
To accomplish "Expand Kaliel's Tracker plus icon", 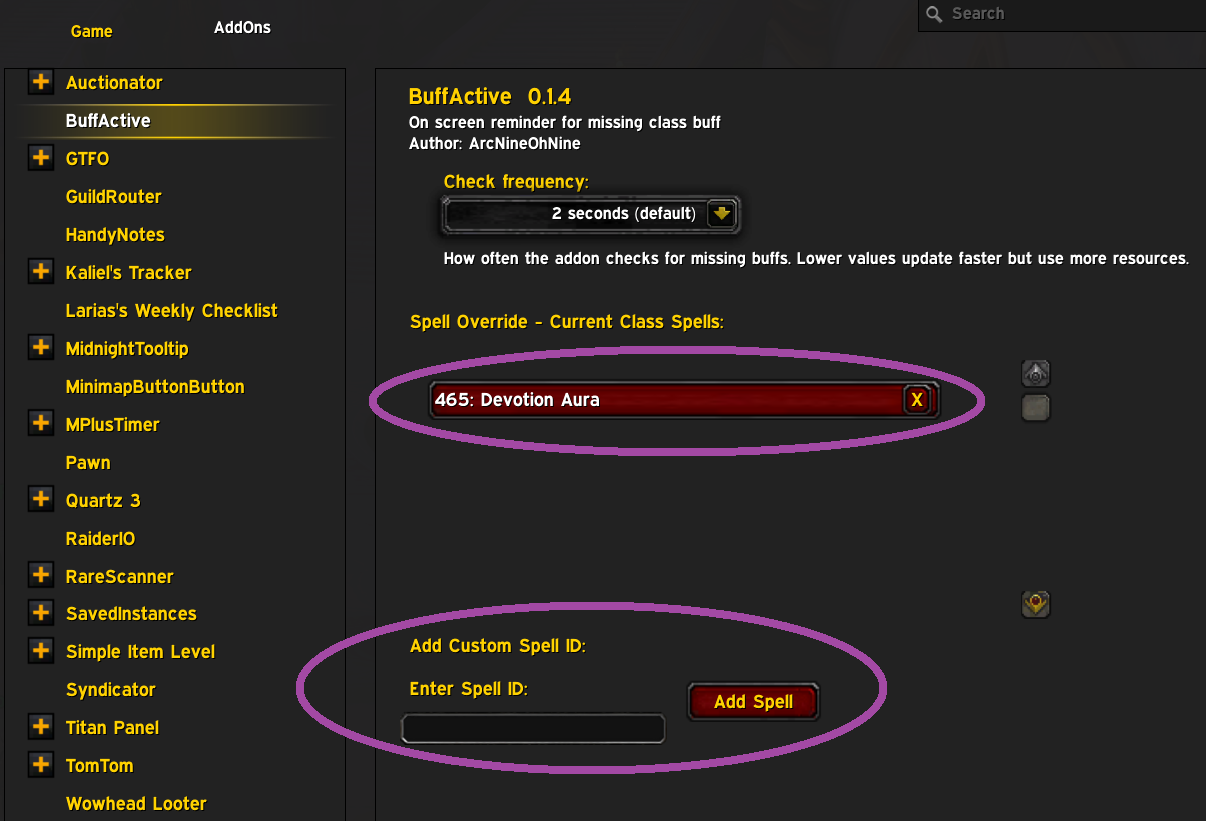I will pos(41,272).
